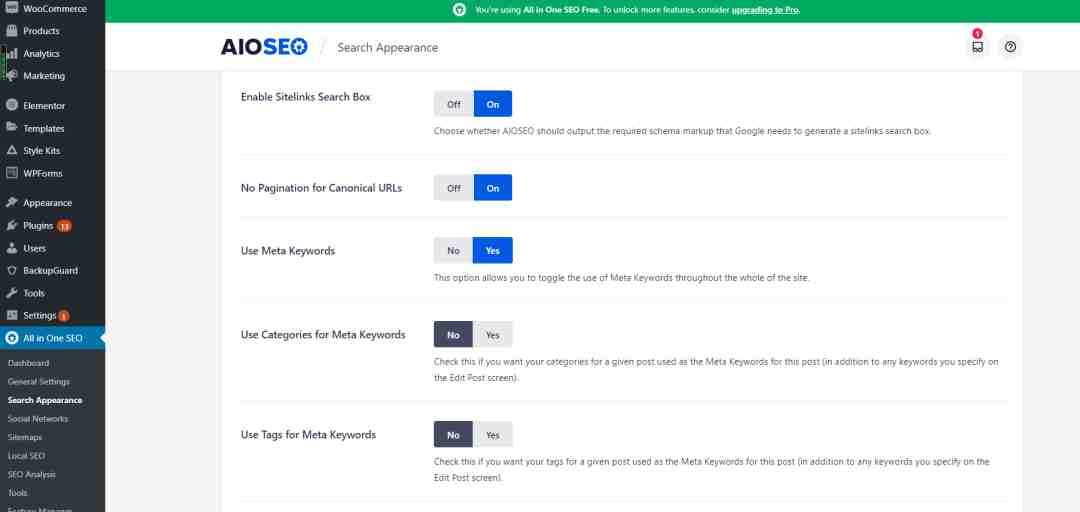Image resolution: width=1080 pixels, height=512 pixels.
Task: Select Yes for Use Categories for Meta Keywords
Action: (x=492, y=335)
